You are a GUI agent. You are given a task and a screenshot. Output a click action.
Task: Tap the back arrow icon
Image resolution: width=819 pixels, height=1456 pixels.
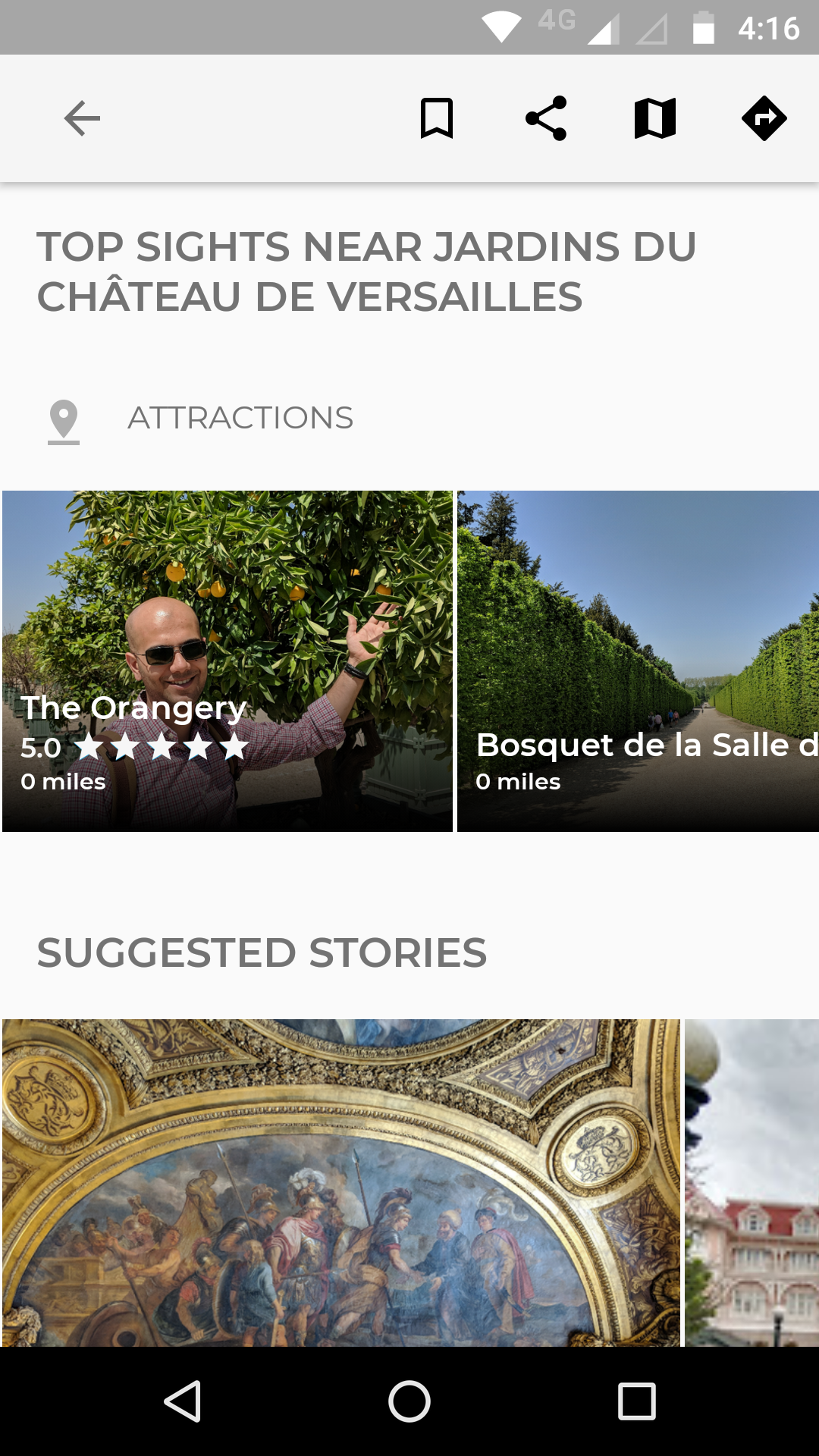tap(82, 118)
